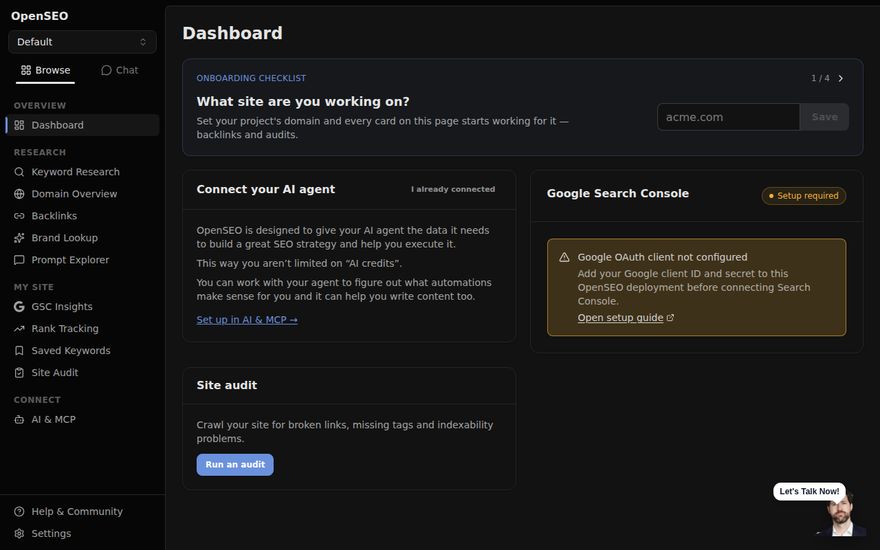This screenshot has width=880, height=550.
Task: Click the Help & Community question icon
Action: 19,511
